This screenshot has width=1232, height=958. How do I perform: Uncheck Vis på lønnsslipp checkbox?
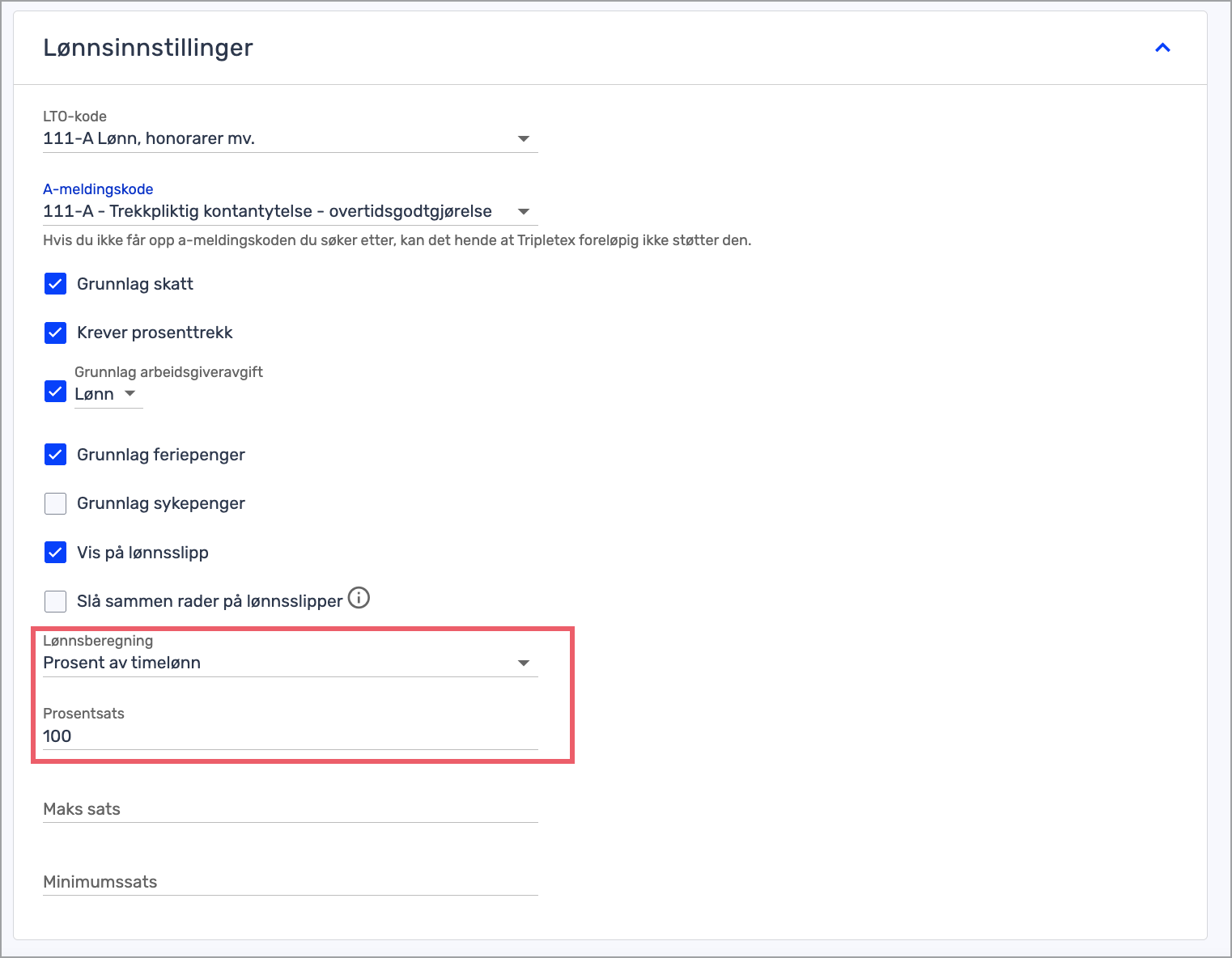[55, 553]
